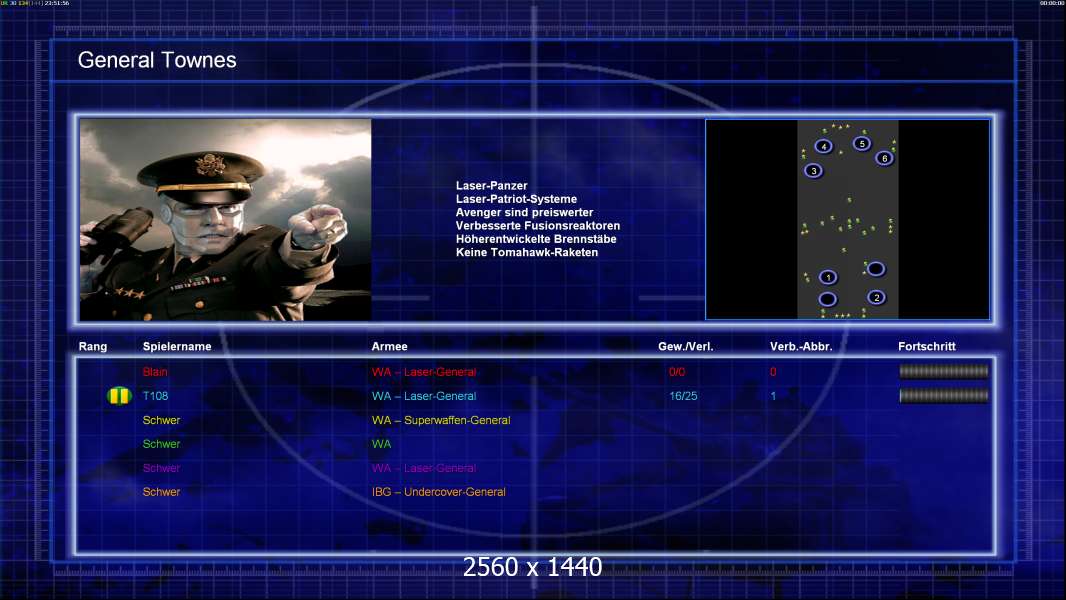Screen dimensions: 1066x600
Task: Click the Spielername column header
Action: (177, 347)
